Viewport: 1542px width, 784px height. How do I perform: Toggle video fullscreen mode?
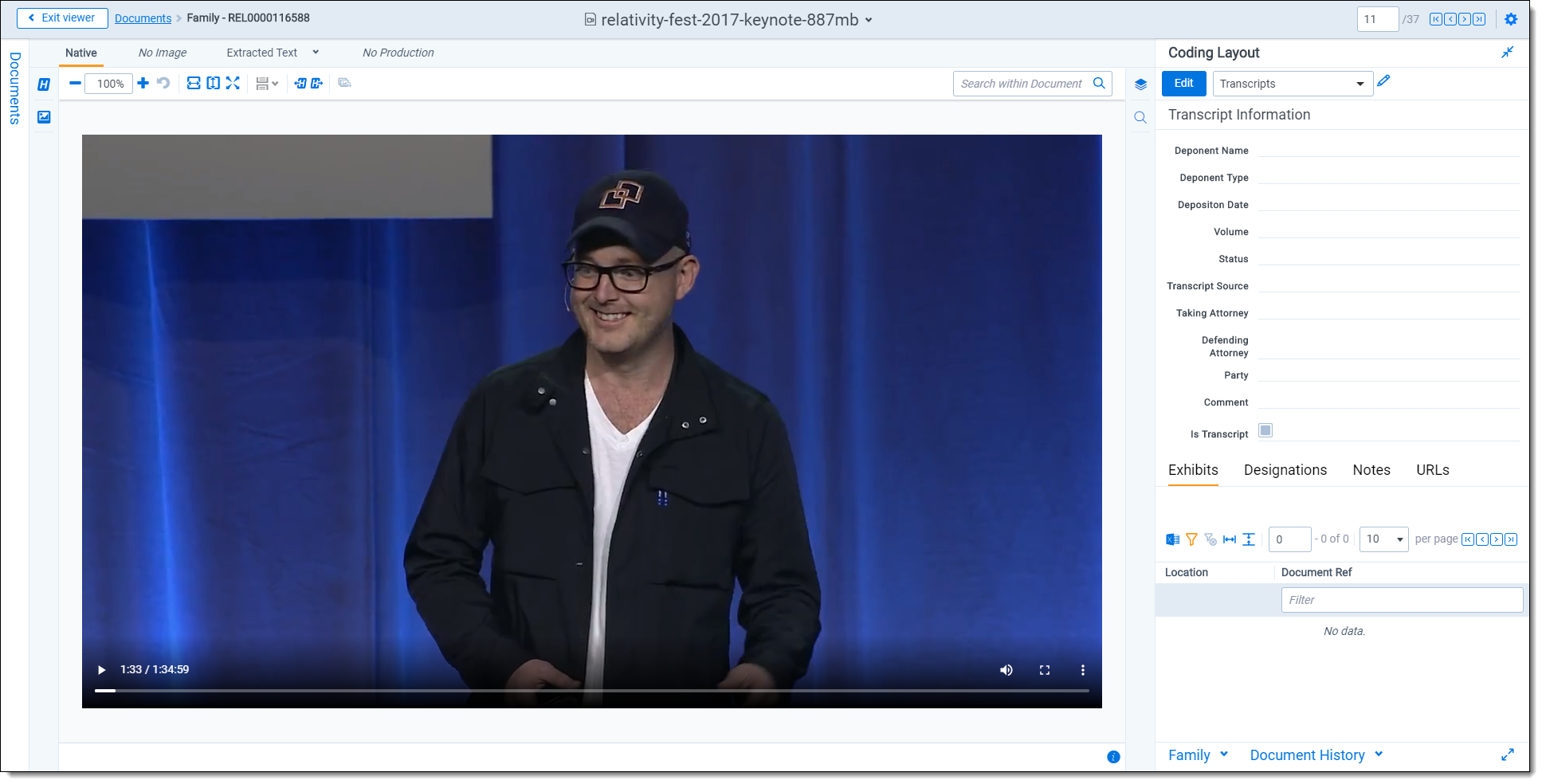point(1044,670)
